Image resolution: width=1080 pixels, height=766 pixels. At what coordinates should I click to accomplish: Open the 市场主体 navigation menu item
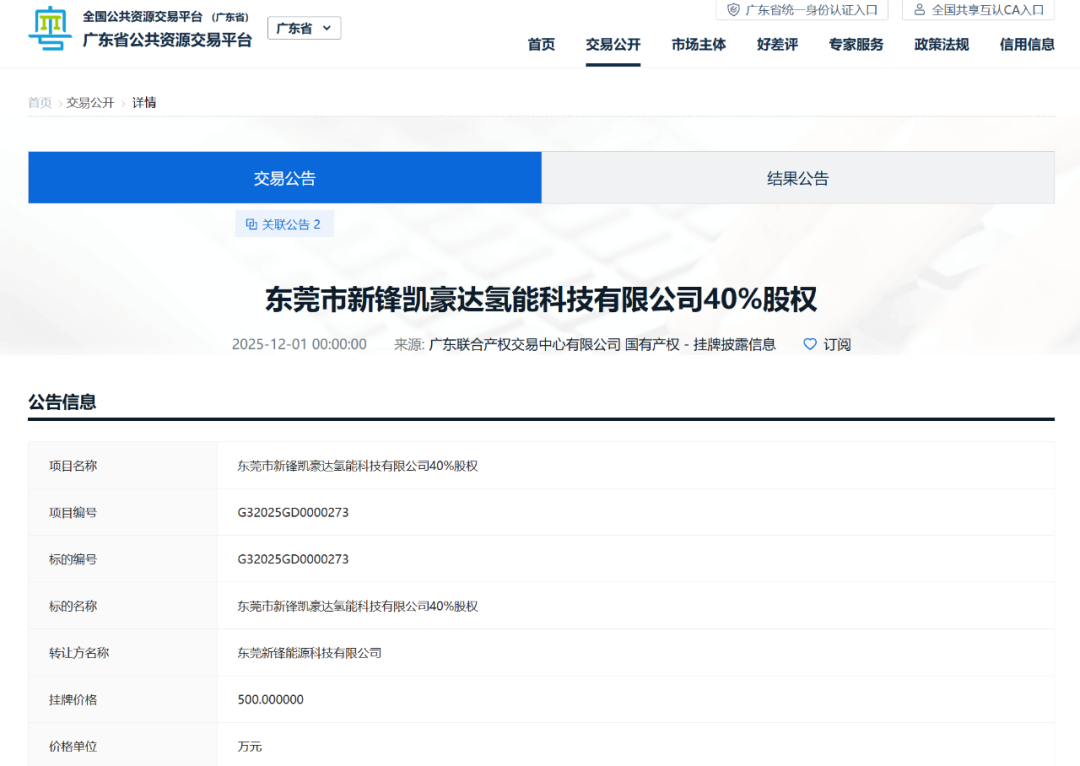pos(698,44)
